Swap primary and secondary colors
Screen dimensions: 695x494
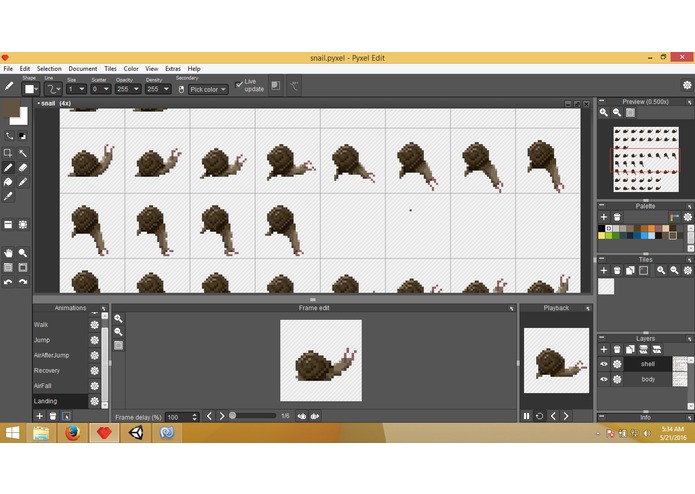(9, 136)
